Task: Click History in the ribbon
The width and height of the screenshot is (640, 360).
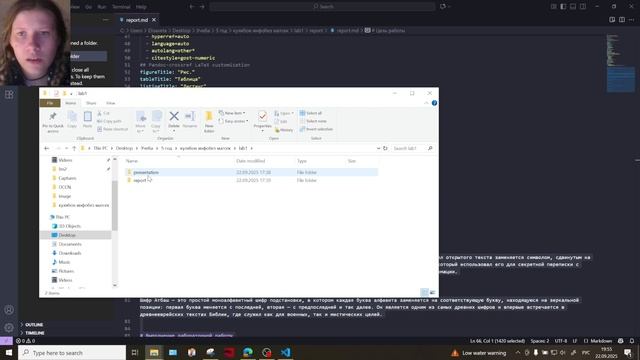Action: 284,130
